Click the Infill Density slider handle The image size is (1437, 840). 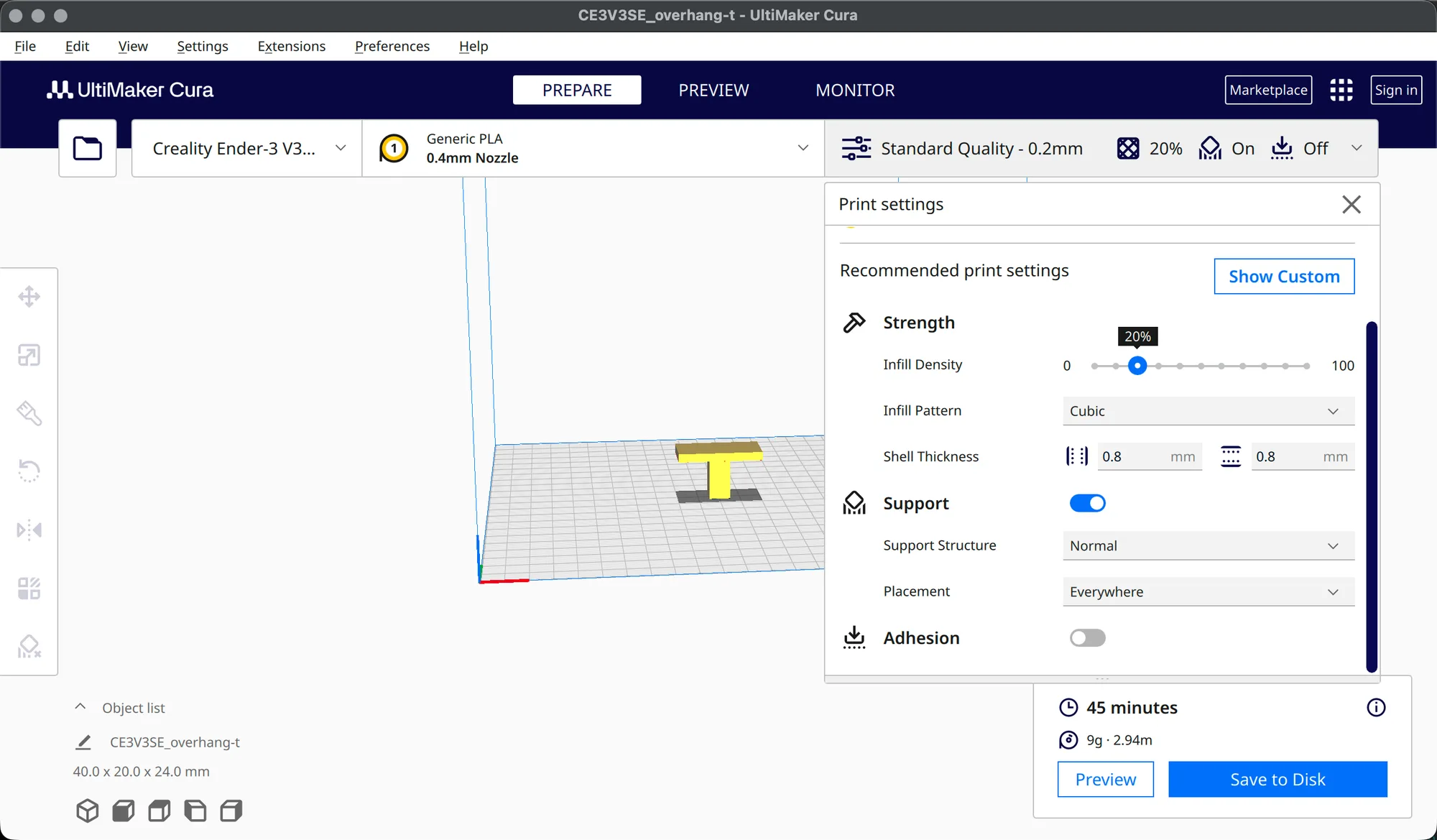(1137, 366)
